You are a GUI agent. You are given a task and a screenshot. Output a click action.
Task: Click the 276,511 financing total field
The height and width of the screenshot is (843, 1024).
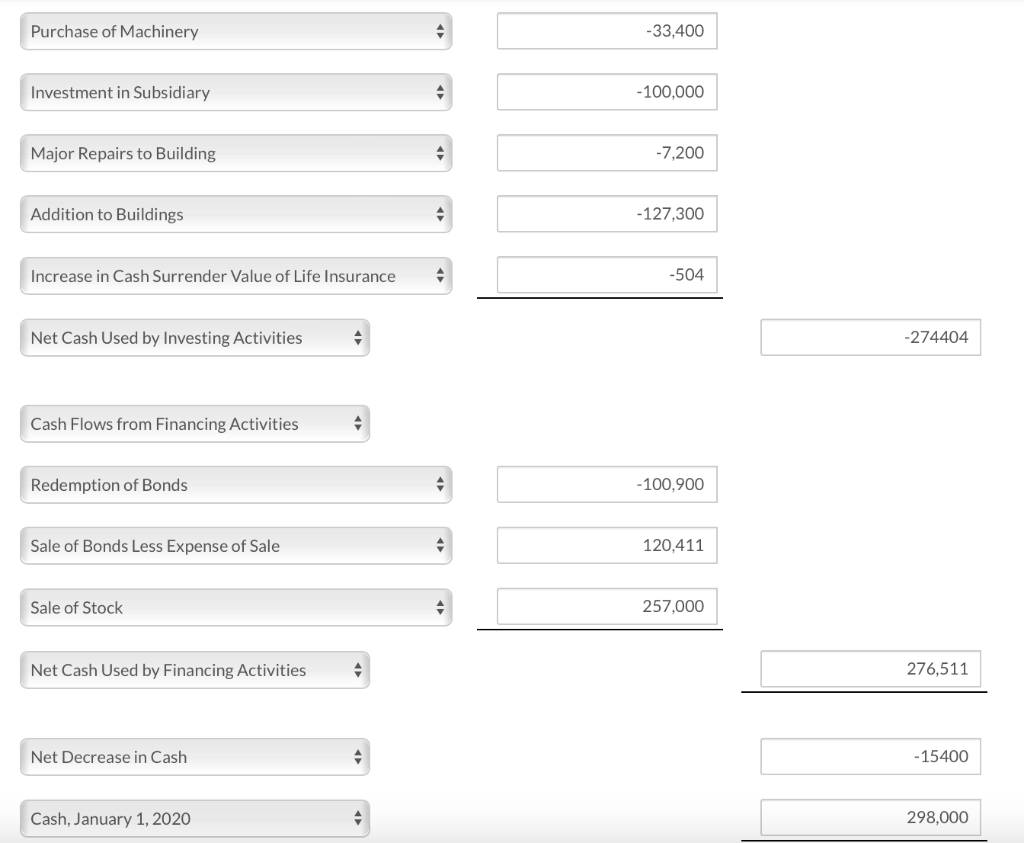point(870,669)
